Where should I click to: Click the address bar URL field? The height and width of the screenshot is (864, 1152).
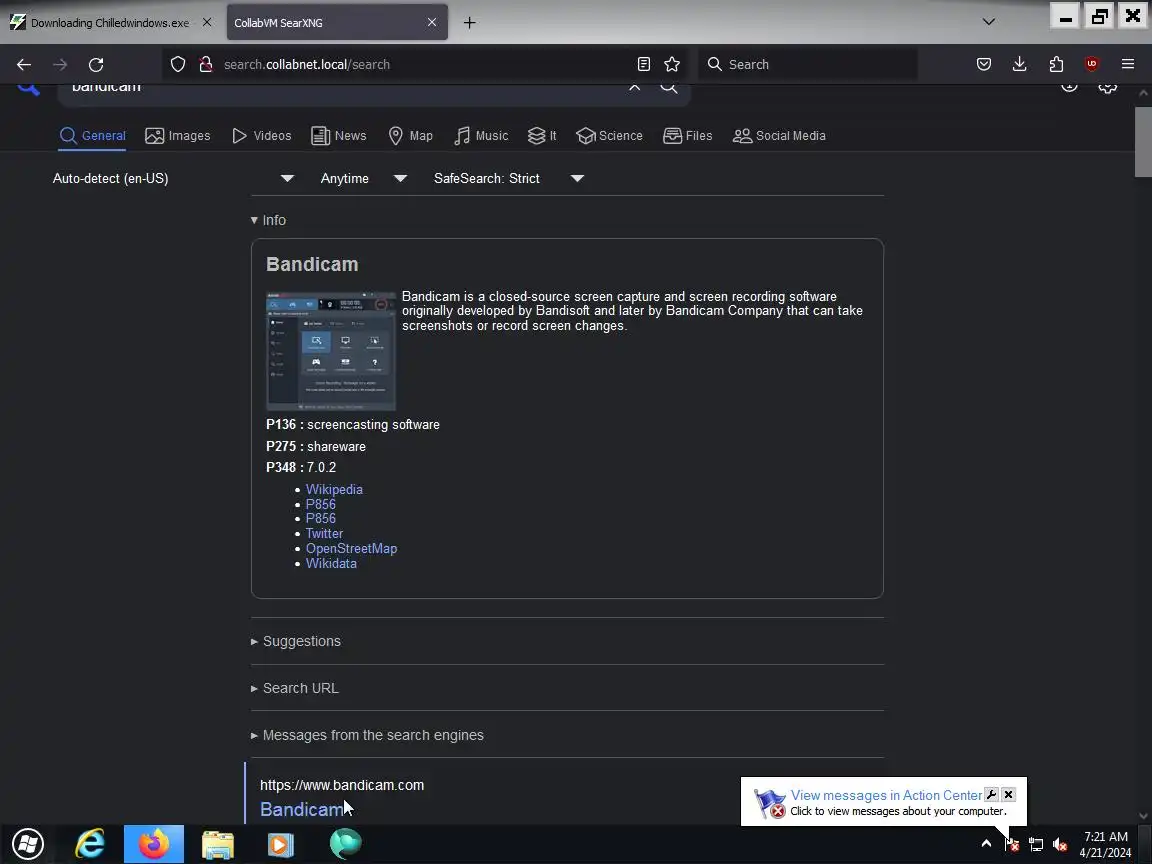tap(426, 65)
